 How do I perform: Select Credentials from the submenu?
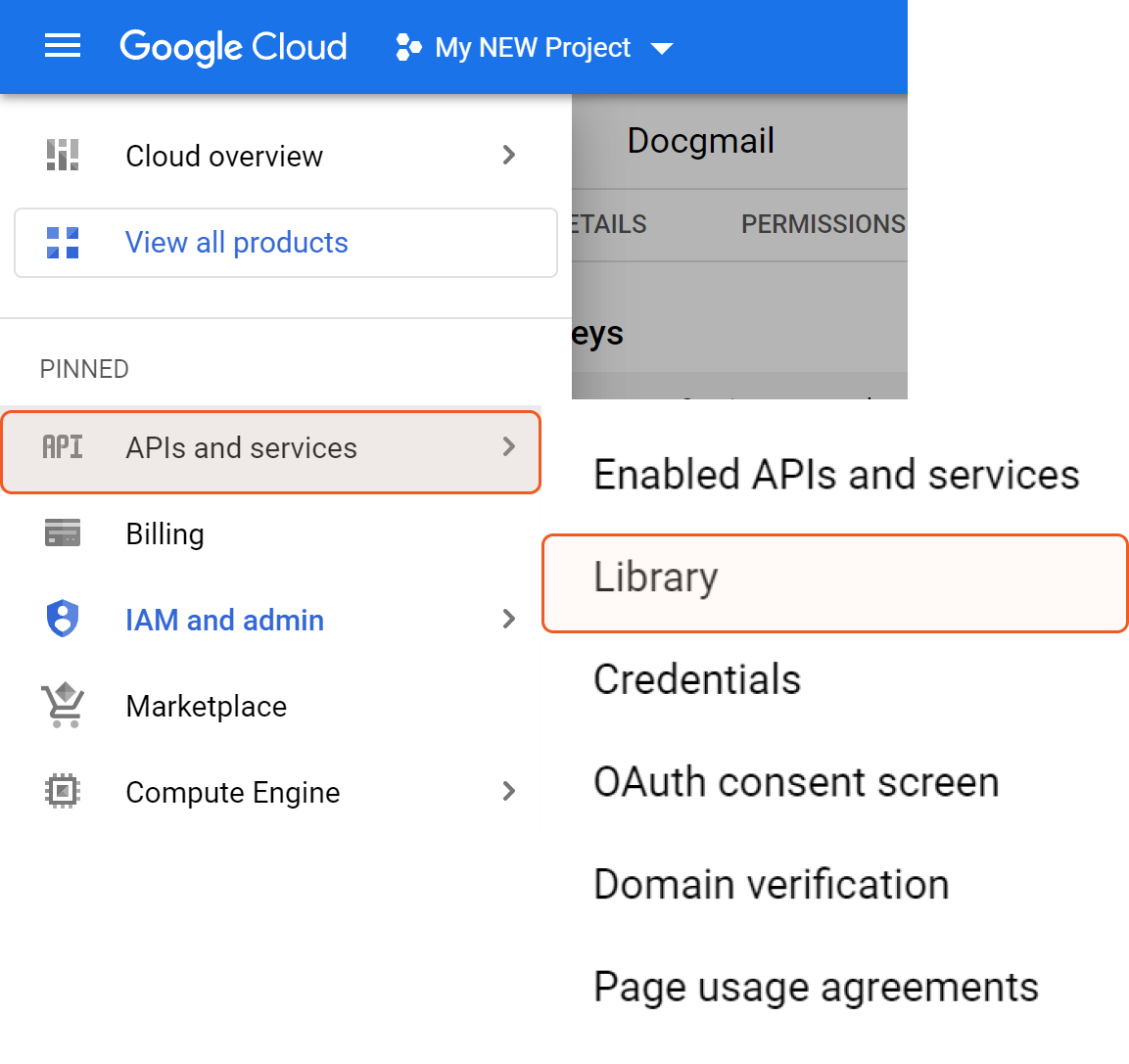point(697,679)
